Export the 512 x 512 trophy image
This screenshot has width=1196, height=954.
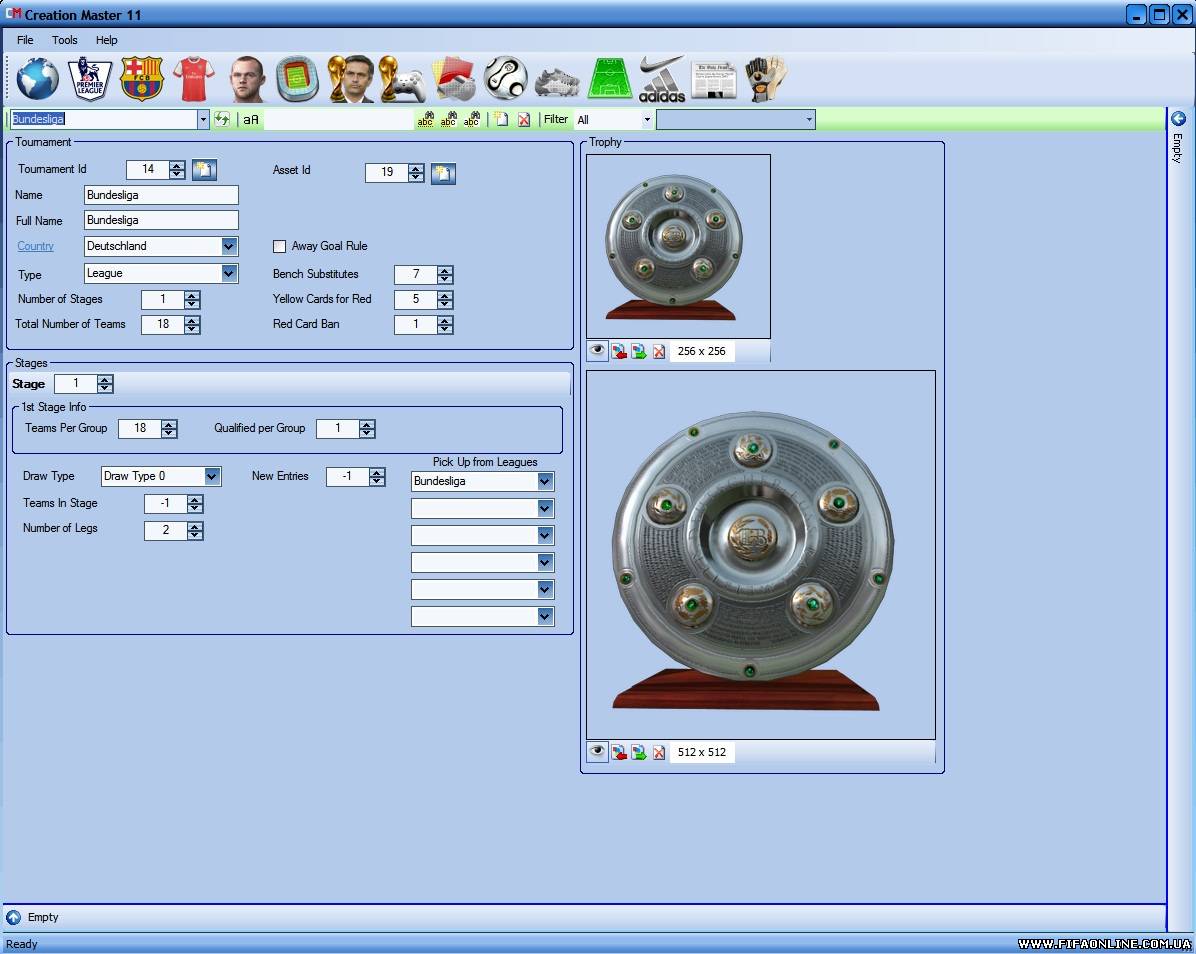click(x=638, y=753)
